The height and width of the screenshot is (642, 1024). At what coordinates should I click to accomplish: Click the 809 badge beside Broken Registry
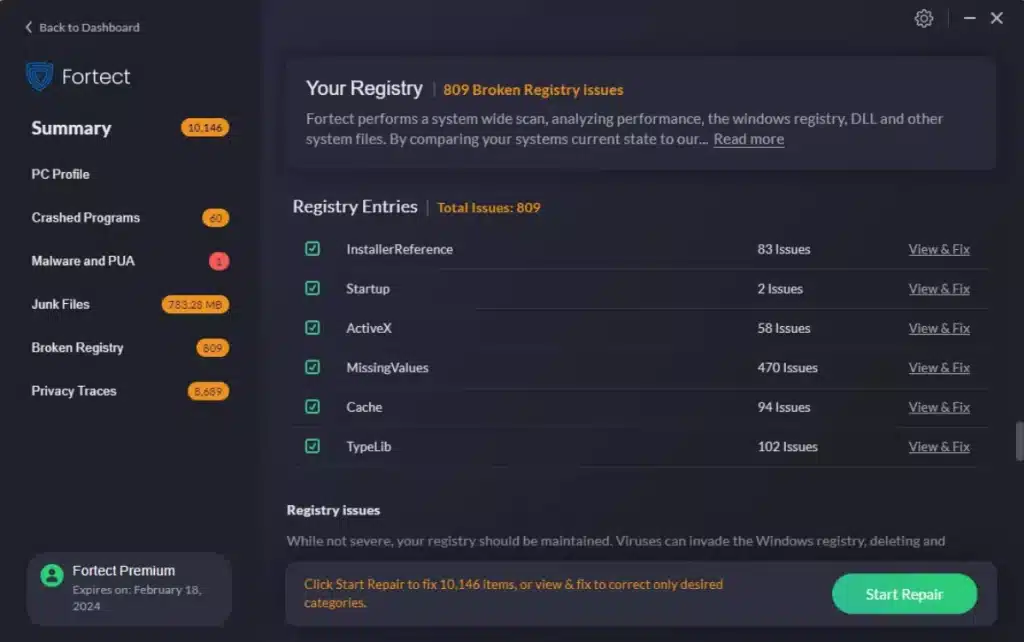pyautogui.click(x=212, y=348)
